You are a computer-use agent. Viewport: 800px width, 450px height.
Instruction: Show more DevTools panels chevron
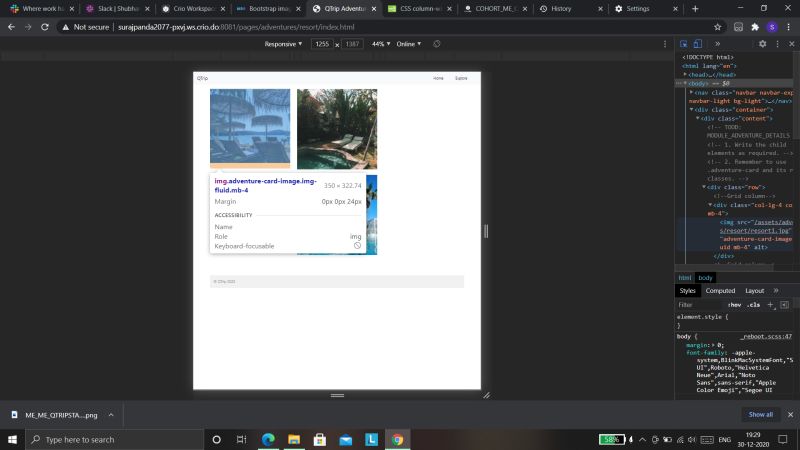pos(717,44)
